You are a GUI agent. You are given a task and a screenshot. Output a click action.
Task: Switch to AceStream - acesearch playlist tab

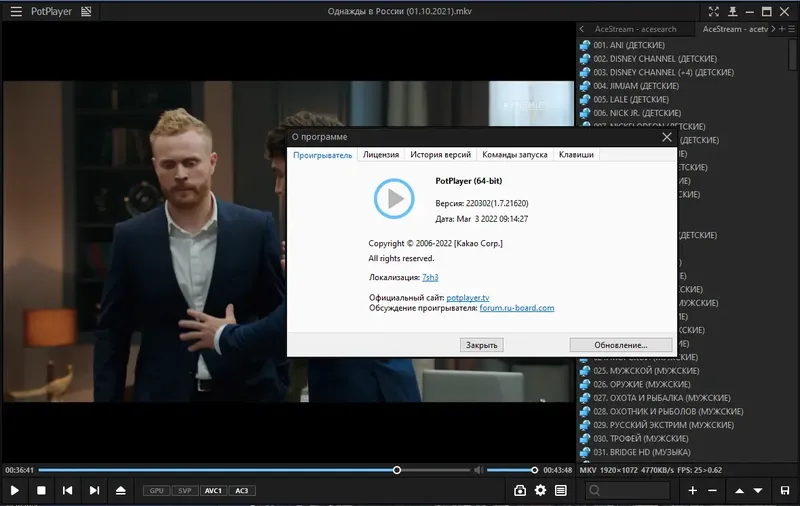point(635,29)
